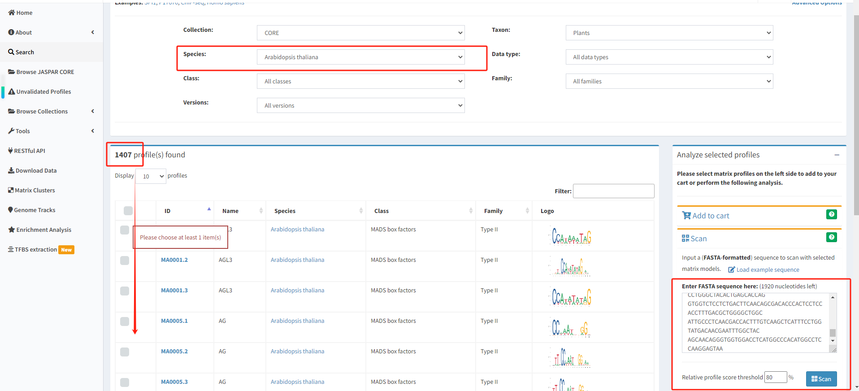Screen dimensions: 859x391
Task: Click the Add to cart icon
Action: [686, 215]
